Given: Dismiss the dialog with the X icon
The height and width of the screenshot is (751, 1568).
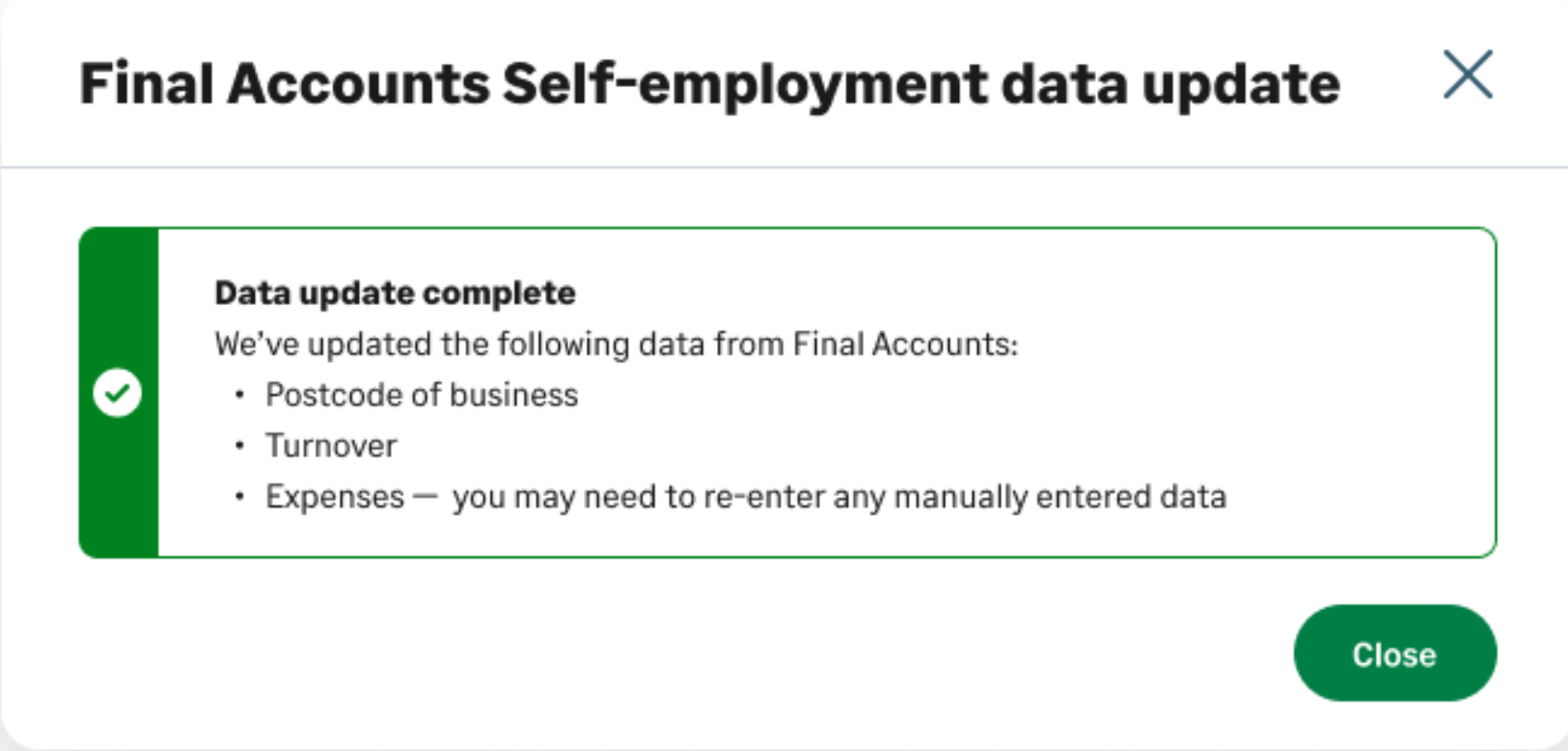Looking at the screenshot, I should coord(1468,75).
